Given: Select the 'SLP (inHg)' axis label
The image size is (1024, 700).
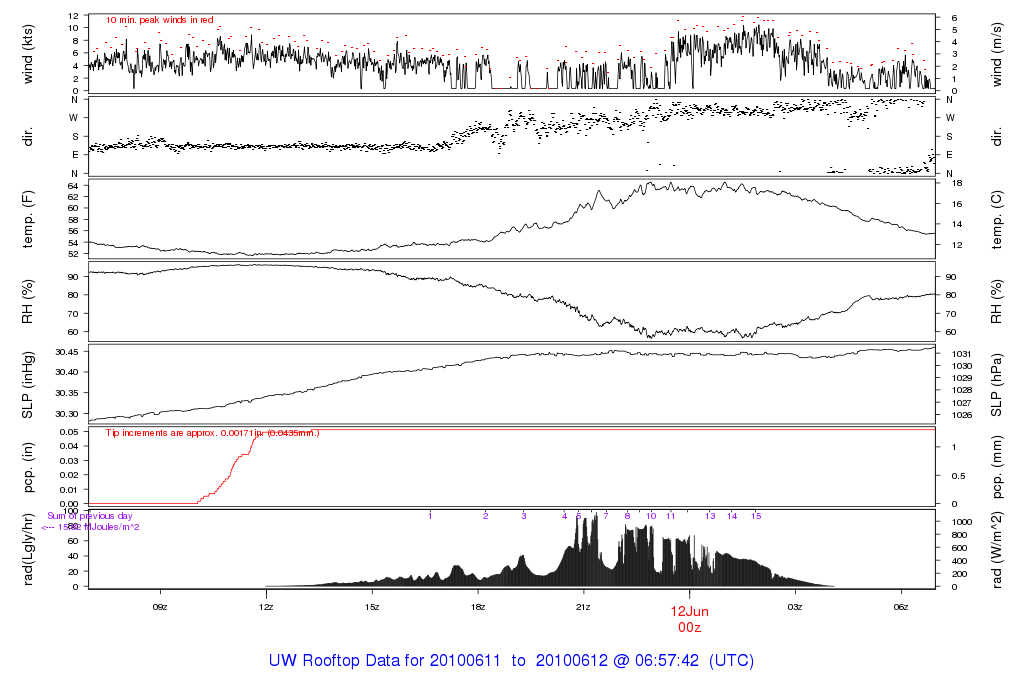Looking at the screenshot, I should 27,385.
